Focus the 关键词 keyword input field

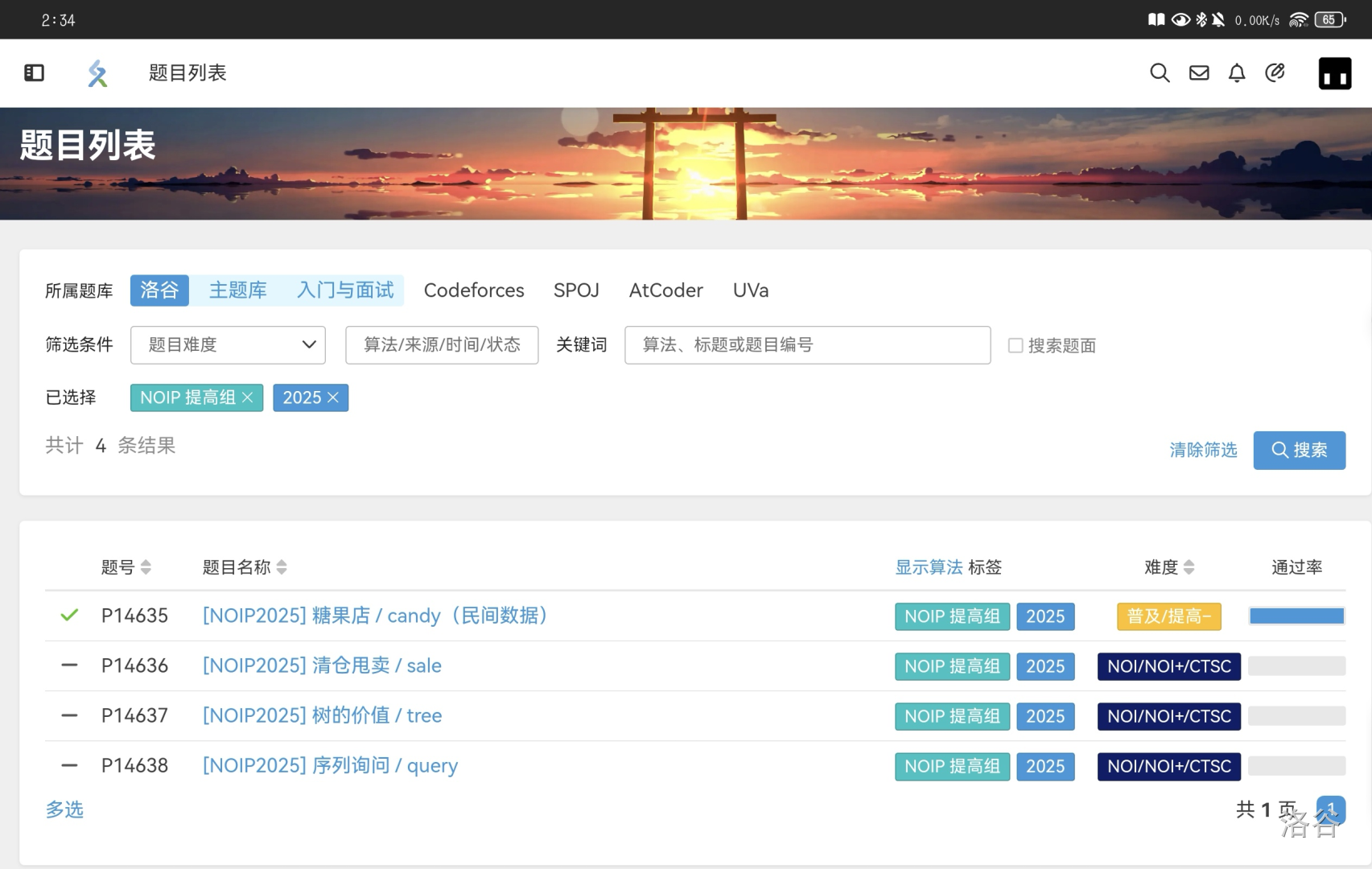pos(807,345)
